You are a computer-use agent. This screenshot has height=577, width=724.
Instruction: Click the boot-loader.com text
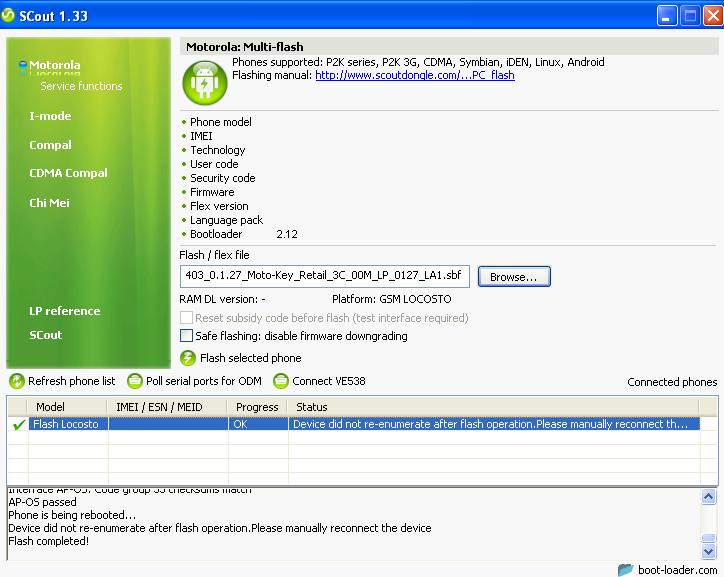coord(677,570)
